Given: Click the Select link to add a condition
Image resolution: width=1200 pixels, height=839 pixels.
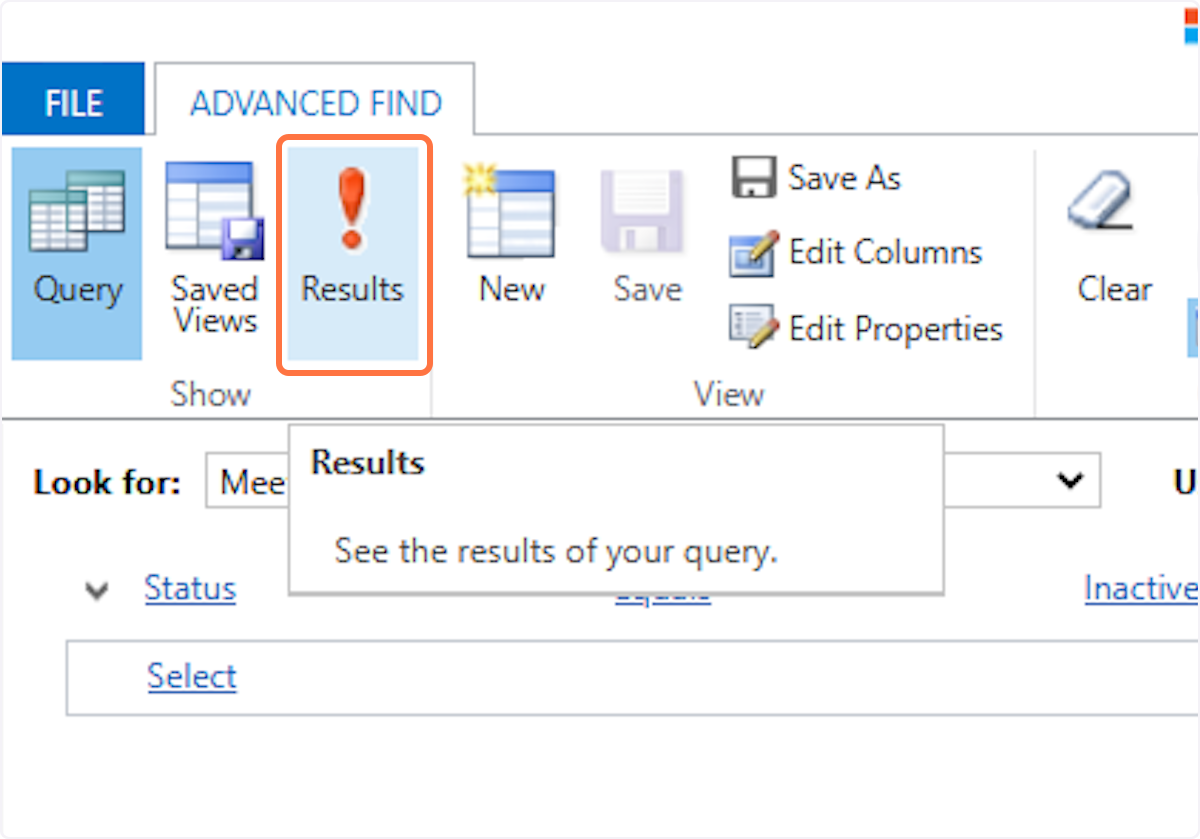Looking at the screenshot, I should pyautogui.click(x=192, y=677).
